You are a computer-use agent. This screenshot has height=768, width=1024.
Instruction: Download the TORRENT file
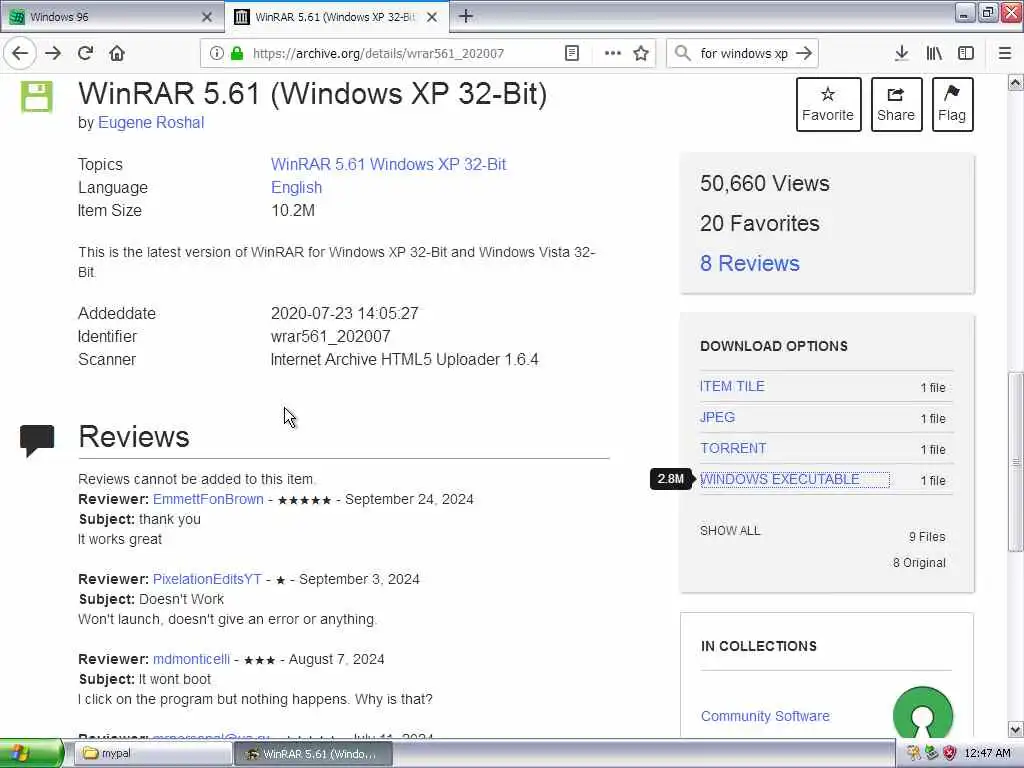[x=733, y=448]
